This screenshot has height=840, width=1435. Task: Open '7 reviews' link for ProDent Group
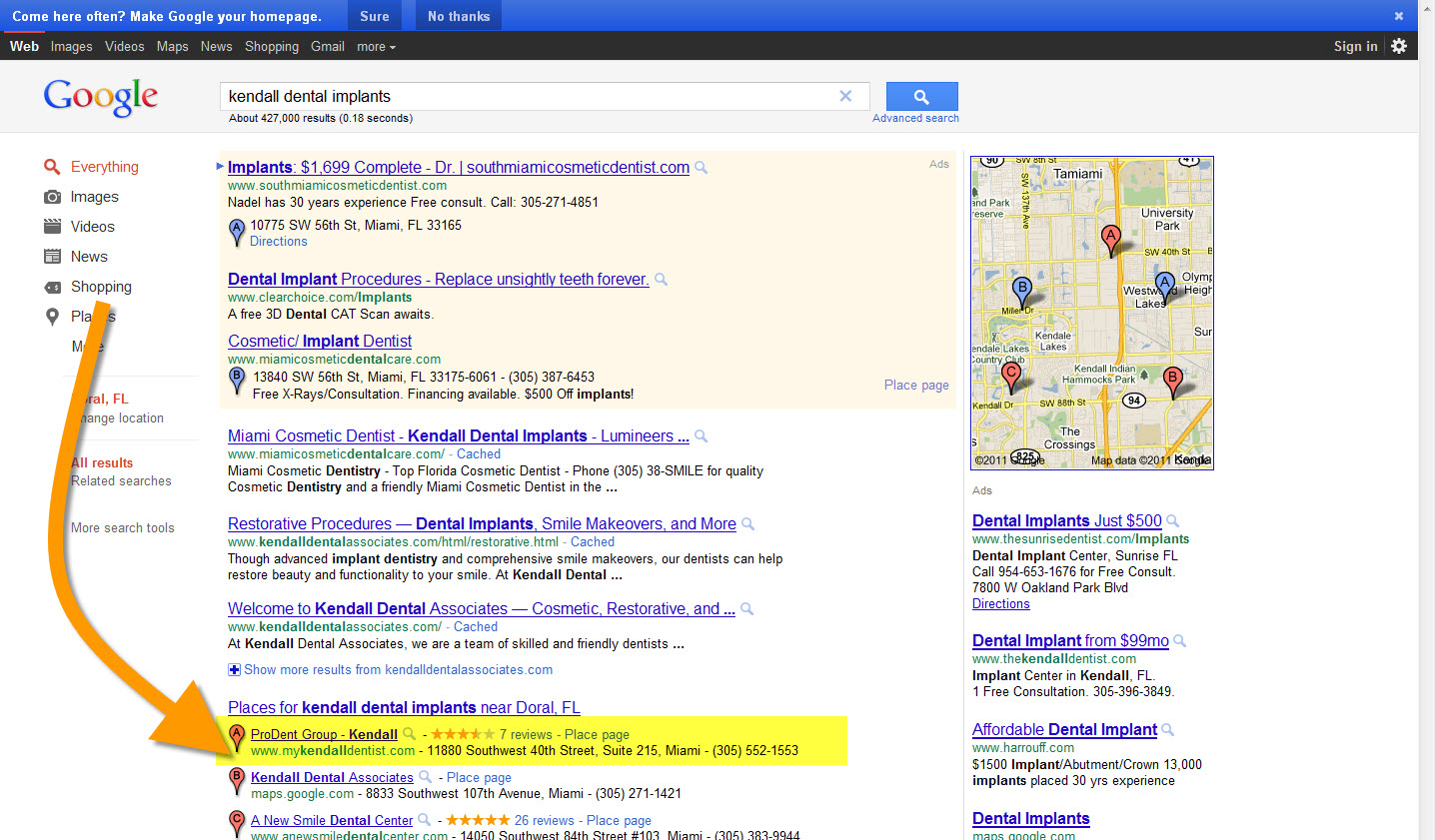coord(526,734)
